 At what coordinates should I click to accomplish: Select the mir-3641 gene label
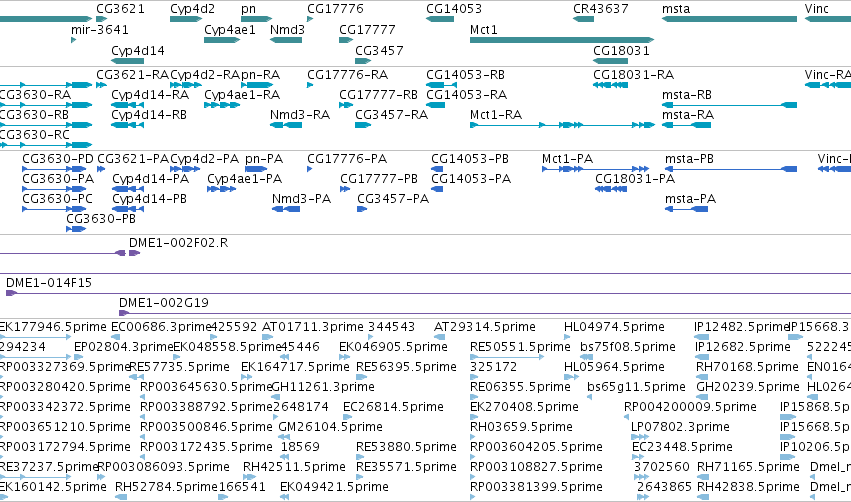tap(99, 29)
